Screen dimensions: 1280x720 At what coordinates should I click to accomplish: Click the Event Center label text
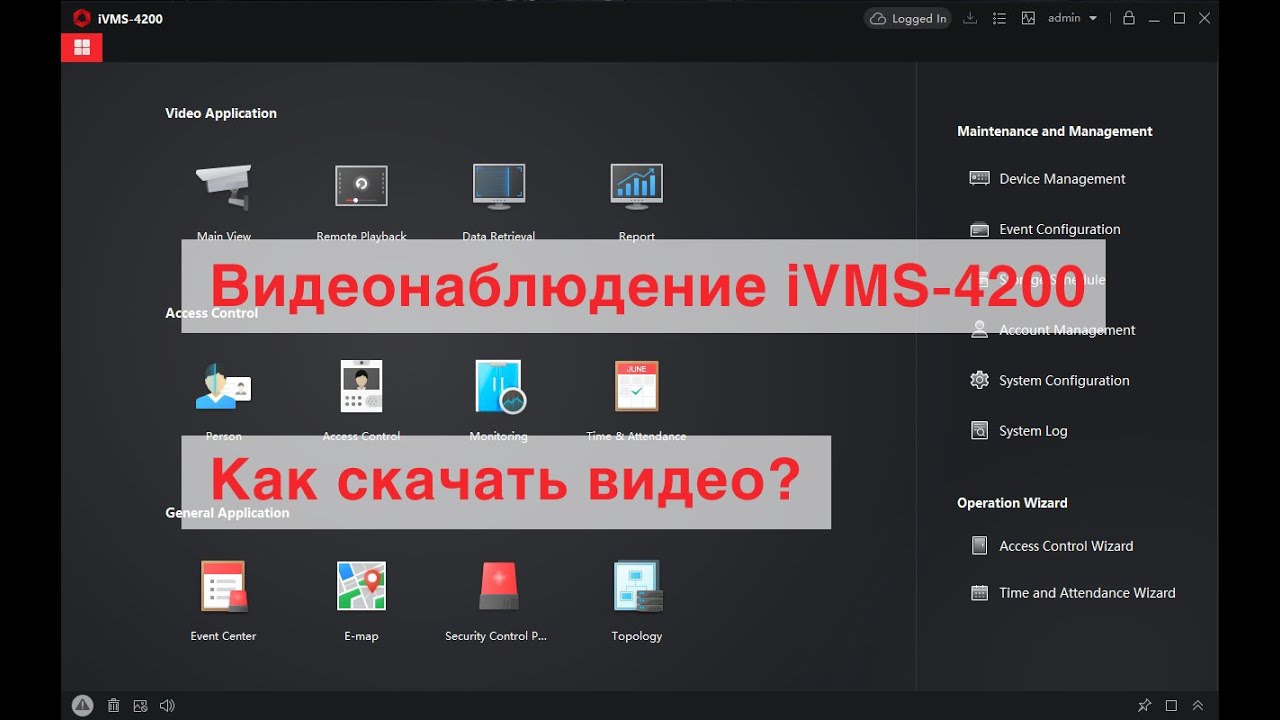(x=223, y=636)
